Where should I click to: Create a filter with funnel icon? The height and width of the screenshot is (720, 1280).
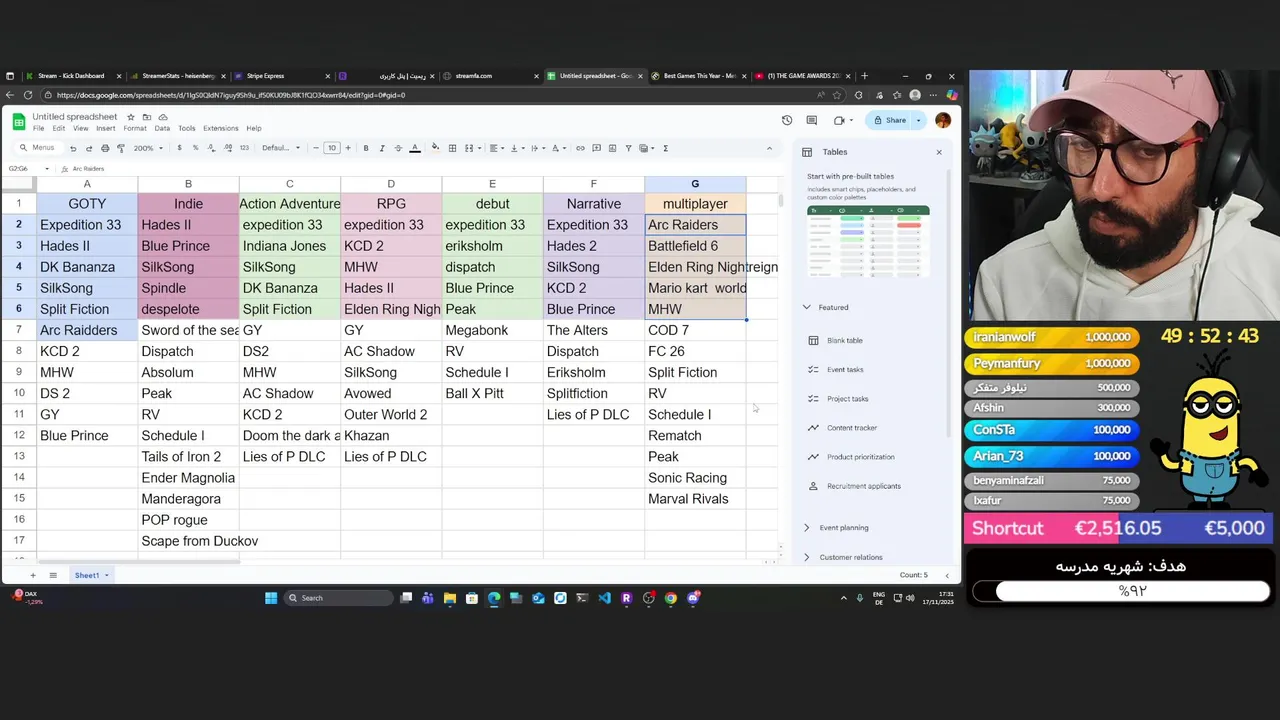pos(628,148)
